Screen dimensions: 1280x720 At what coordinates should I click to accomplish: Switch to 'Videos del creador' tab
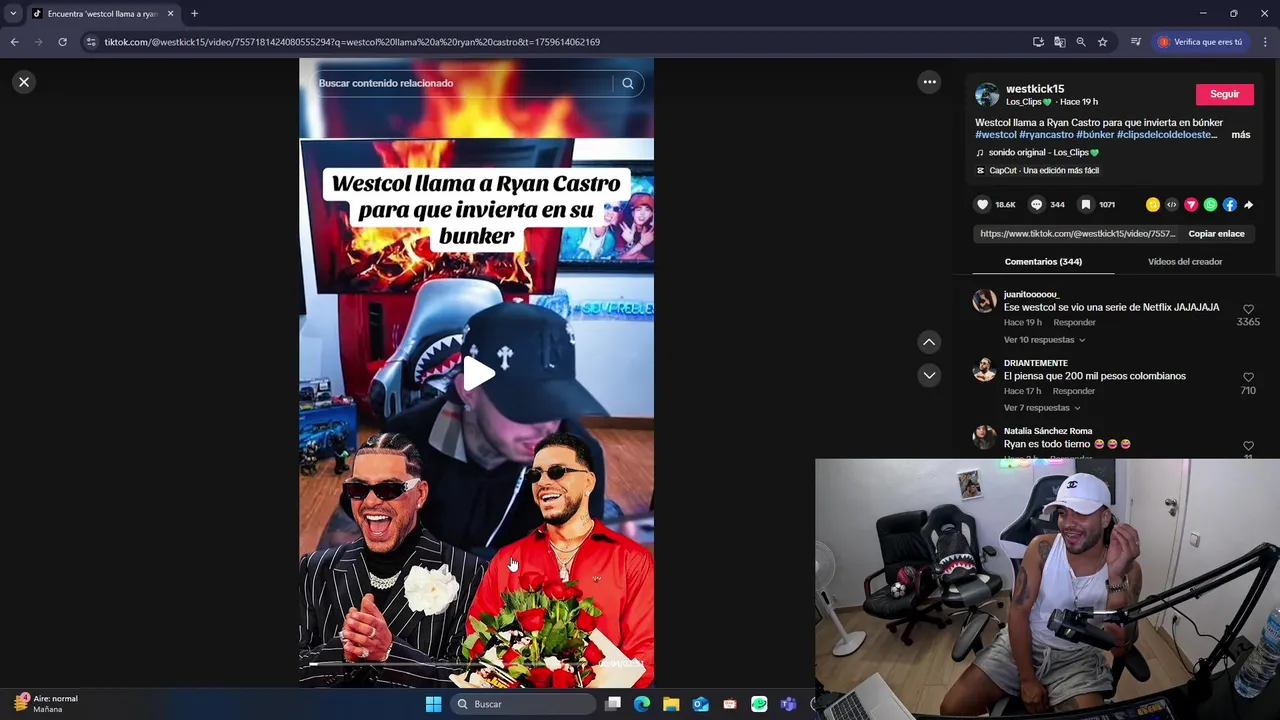[1185, 261]
